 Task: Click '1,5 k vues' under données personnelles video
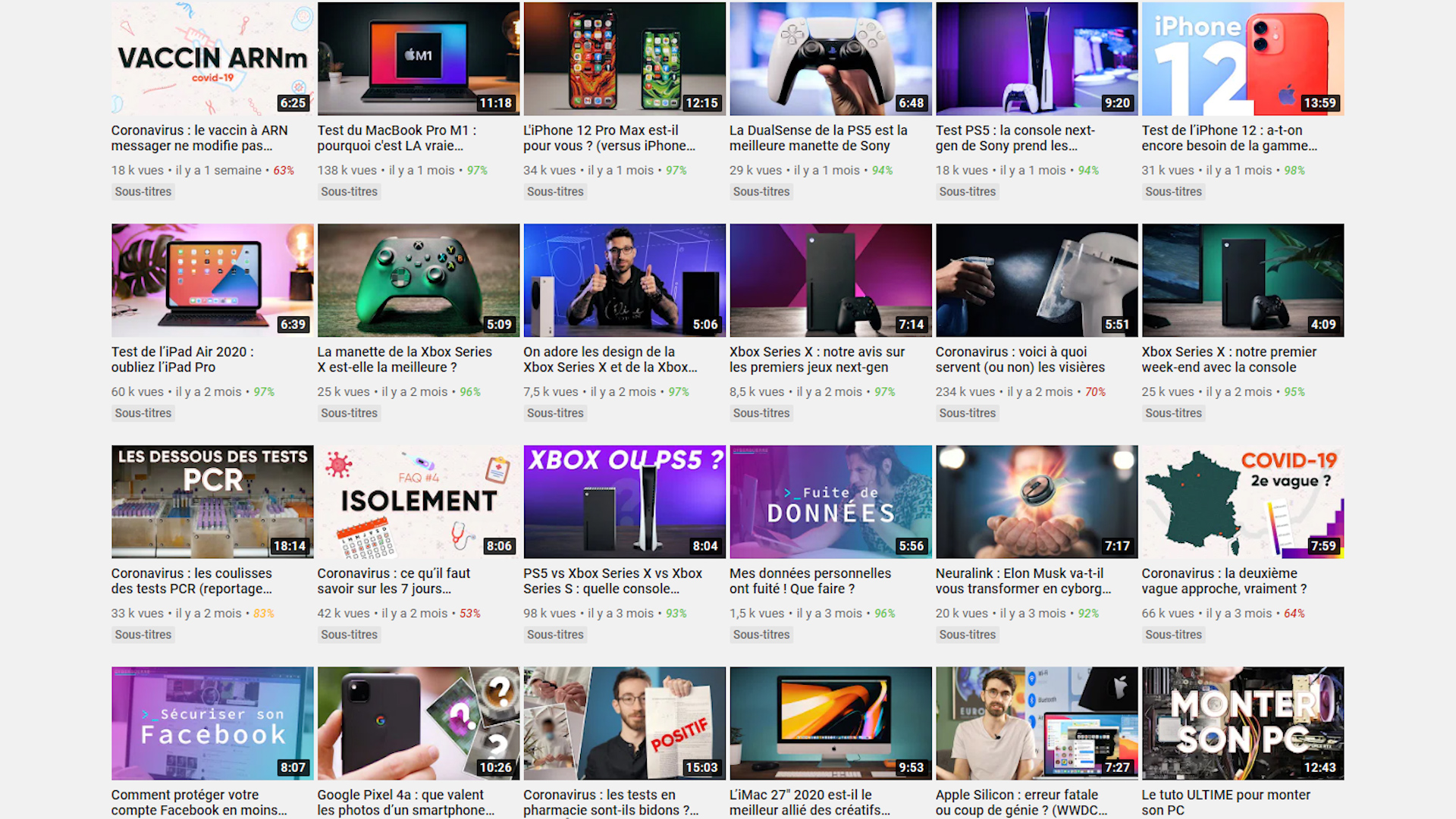pyautogui.click(x=757, y=613)
